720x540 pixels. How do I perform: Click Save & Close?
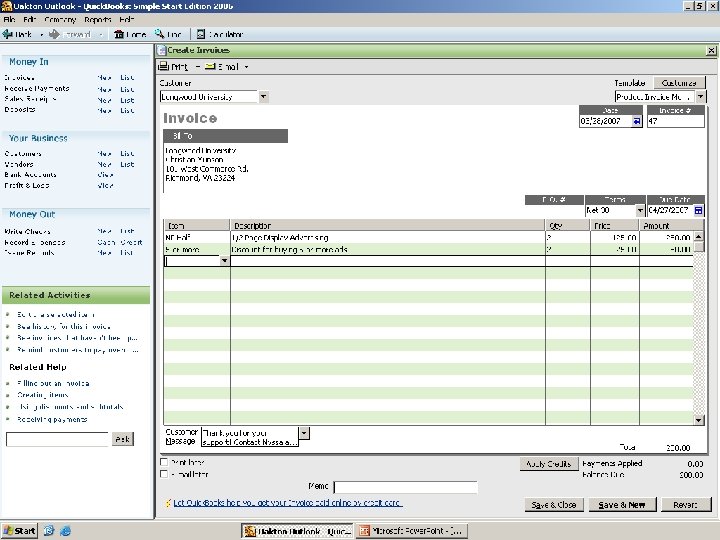[x=554, y=505]
